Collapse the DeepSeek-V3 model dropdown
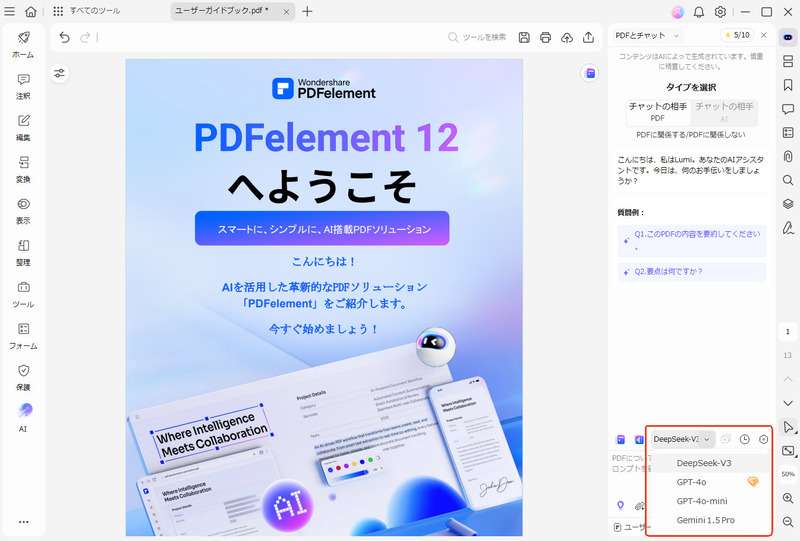The width and height of the screenshot is (800, 541). [682, 439]
